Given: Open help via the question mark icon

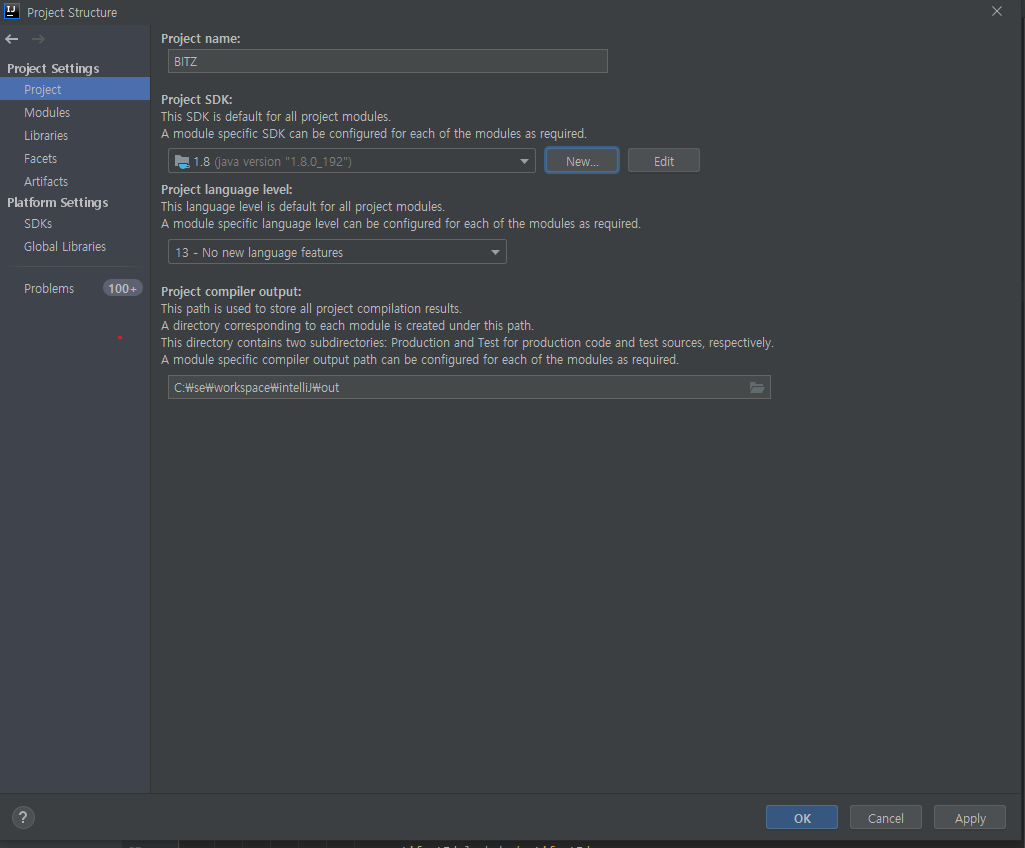Looking at the screenshot, I should [x=23, y=817].
